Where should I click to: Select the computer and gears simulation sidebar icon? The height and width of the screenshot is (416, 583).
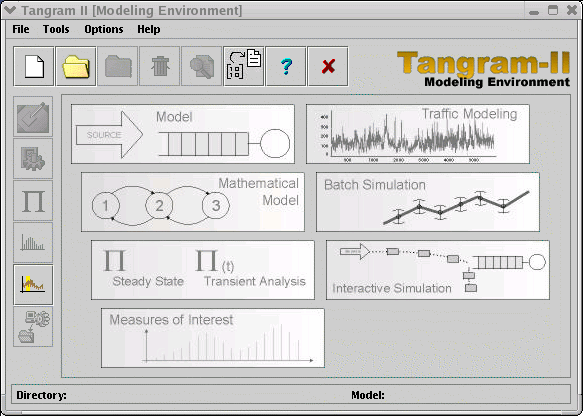(x=33, y=327)
